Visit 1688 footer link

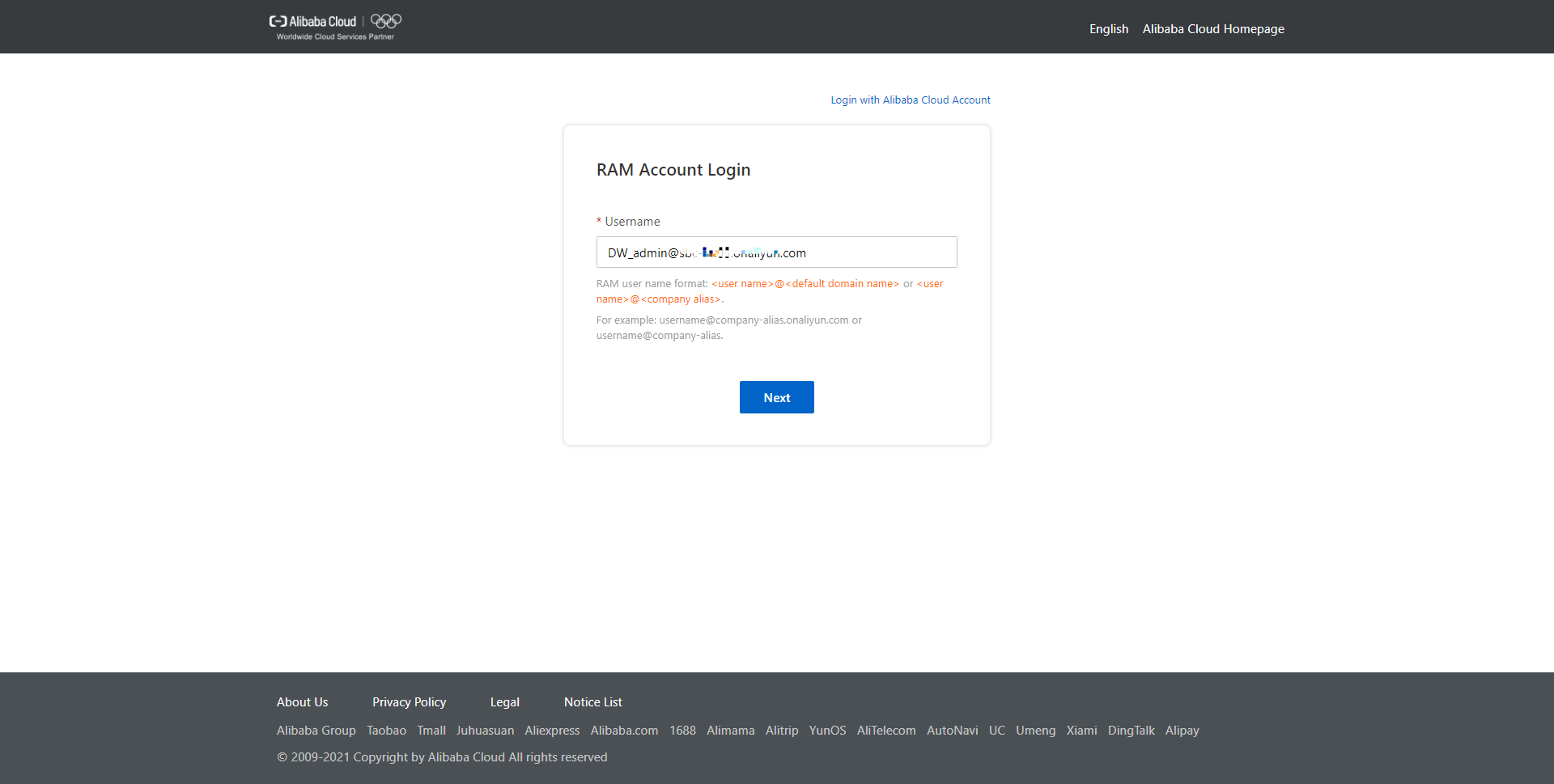tap(682, 731)
